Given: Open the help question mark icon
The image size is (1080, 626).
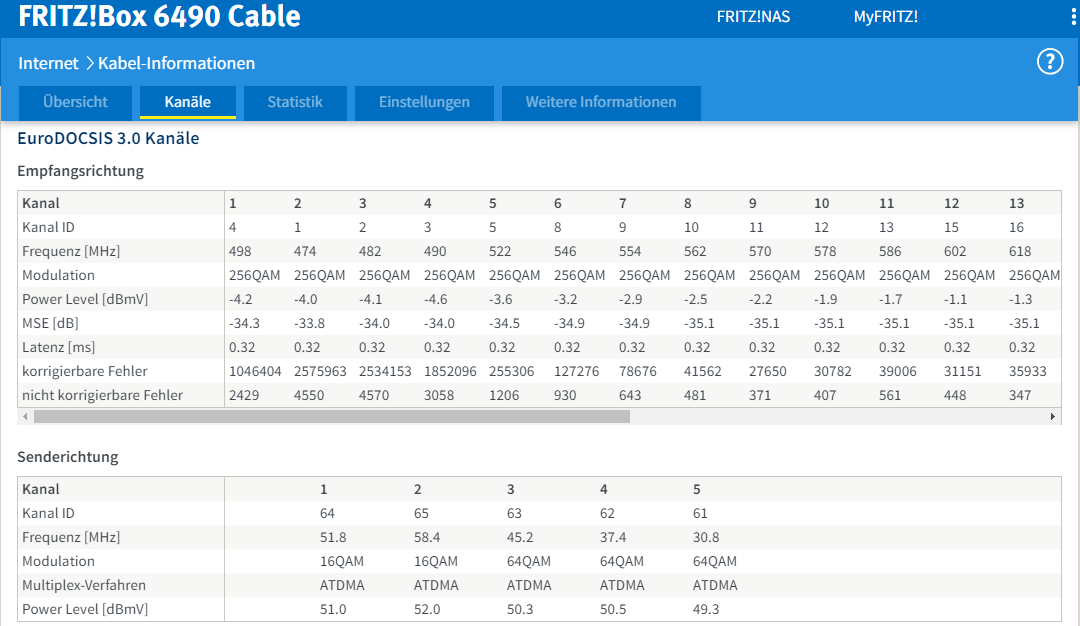Looking at the screenshot, I should pyautogui.click(x=1049, y=62).
